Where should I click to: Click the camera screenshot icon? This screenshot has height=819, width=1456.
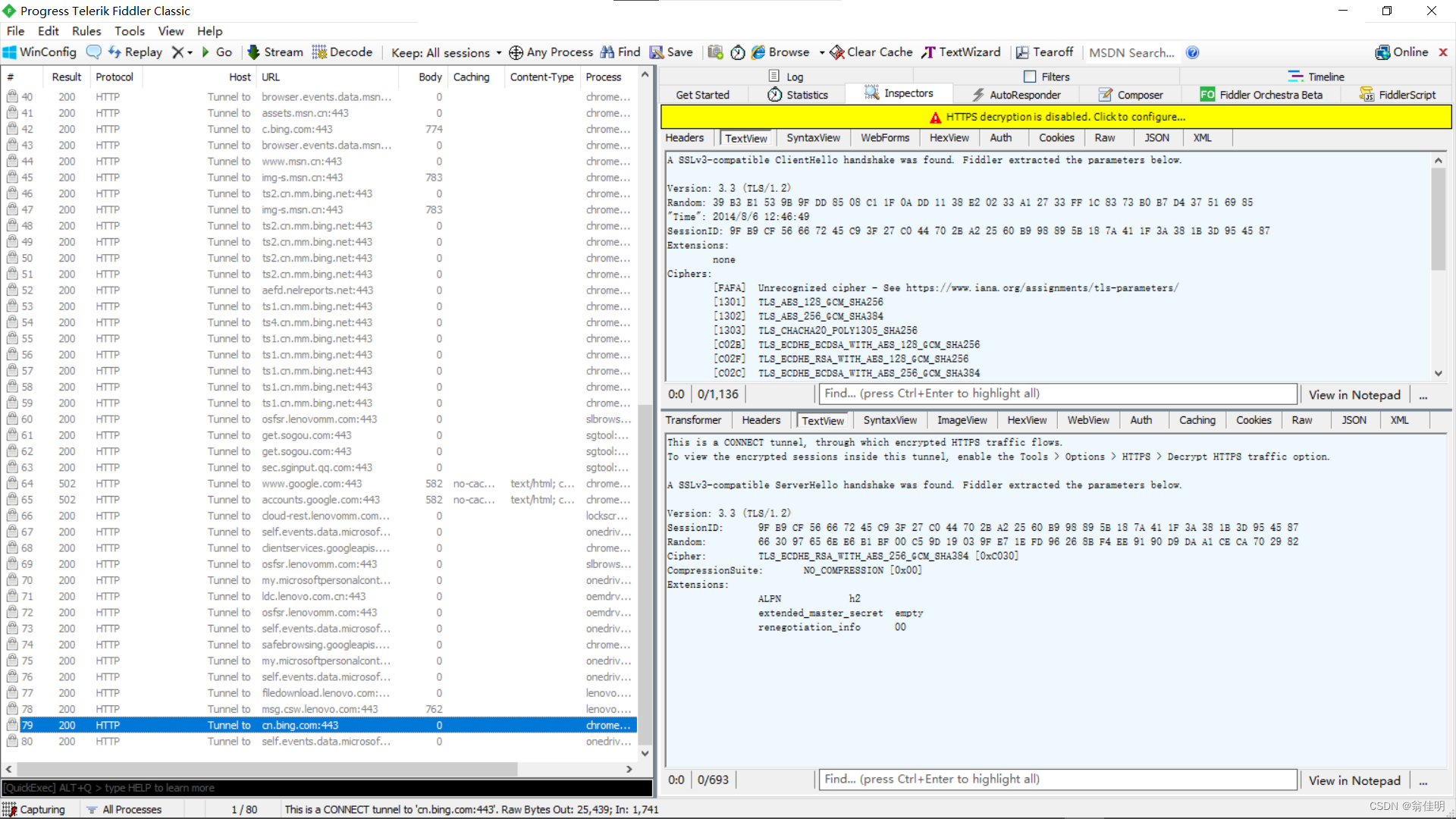tap(715, 52)
